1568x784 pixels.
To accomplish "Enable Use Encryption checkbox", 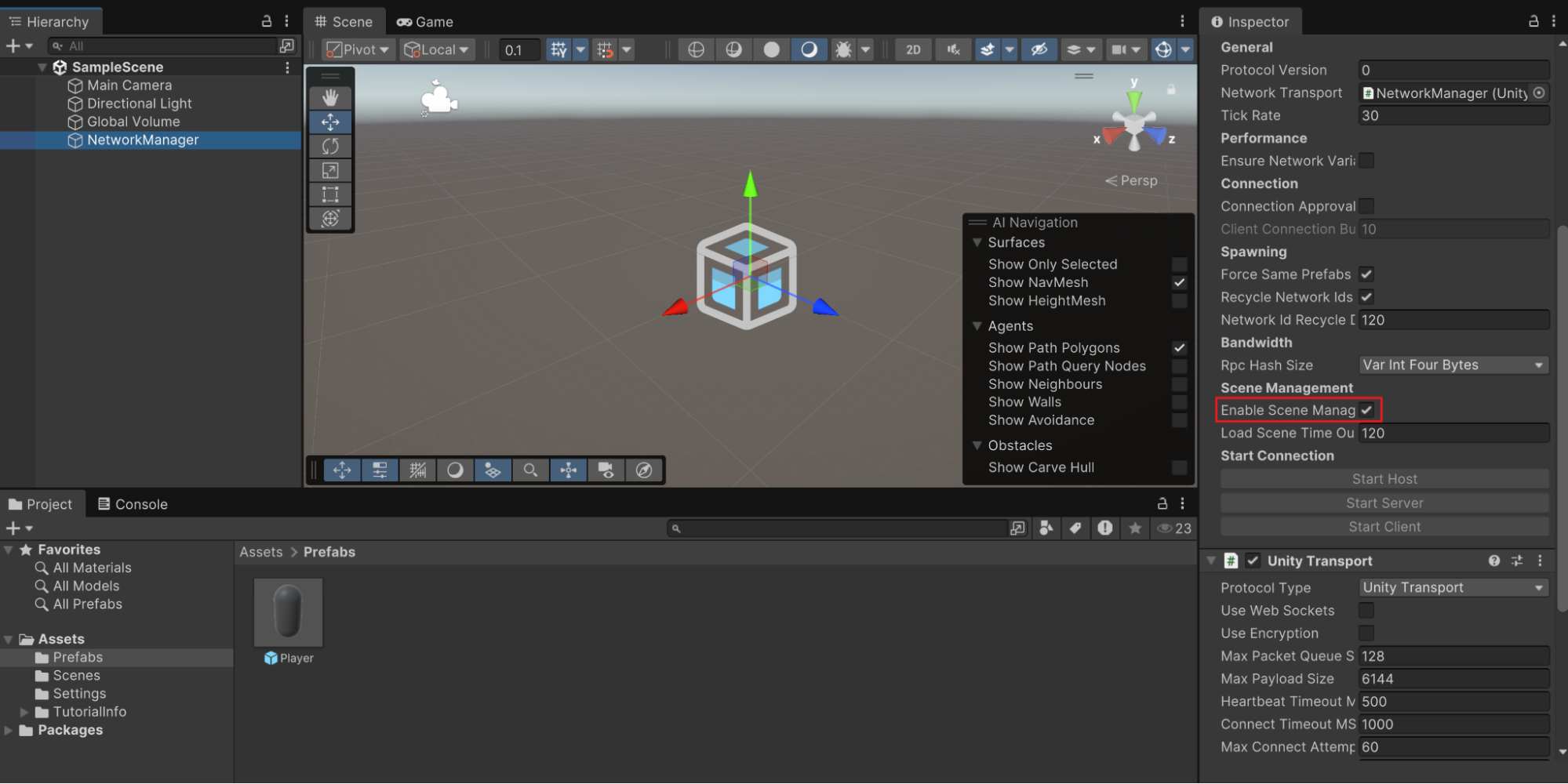I will 1366,633.
